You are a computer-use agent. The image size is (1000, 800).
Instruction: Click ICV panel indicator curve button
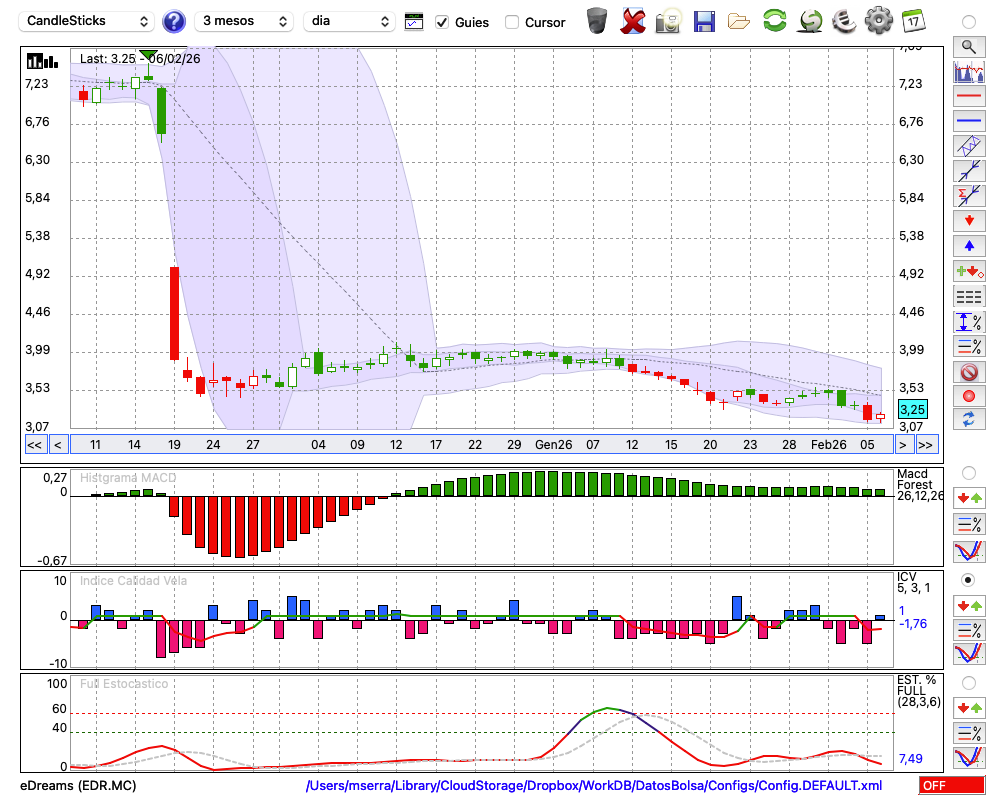click(x=969, y=654)
